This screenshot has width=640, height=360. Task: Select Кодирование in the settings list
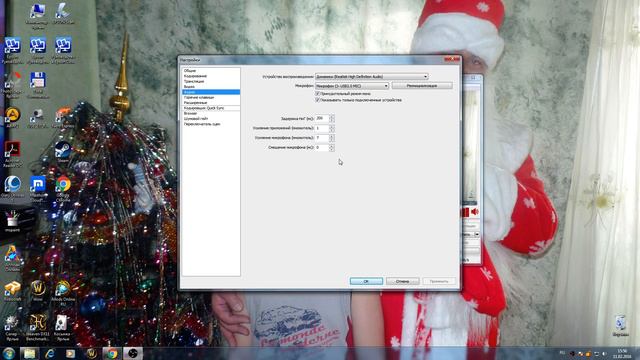pos(211,76)
